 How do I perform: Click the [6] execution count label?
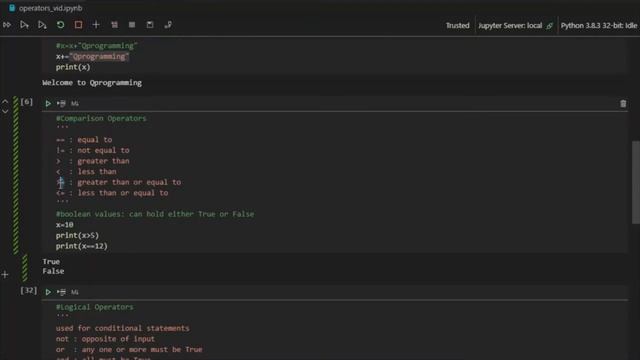point(27,102)
